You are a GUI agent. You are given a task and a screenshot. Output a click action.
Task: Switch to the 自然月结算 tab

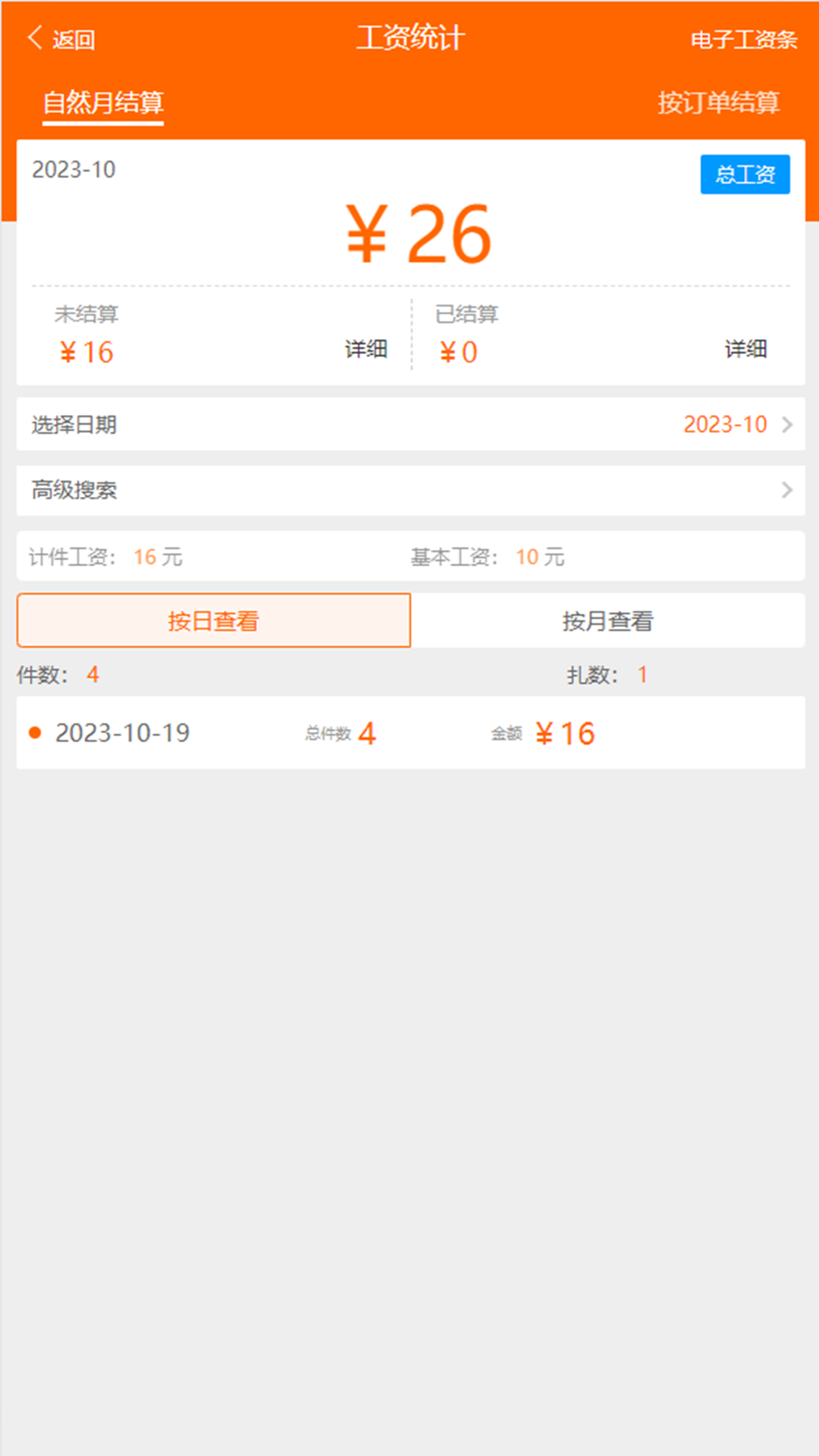click(x=102, y=104)
